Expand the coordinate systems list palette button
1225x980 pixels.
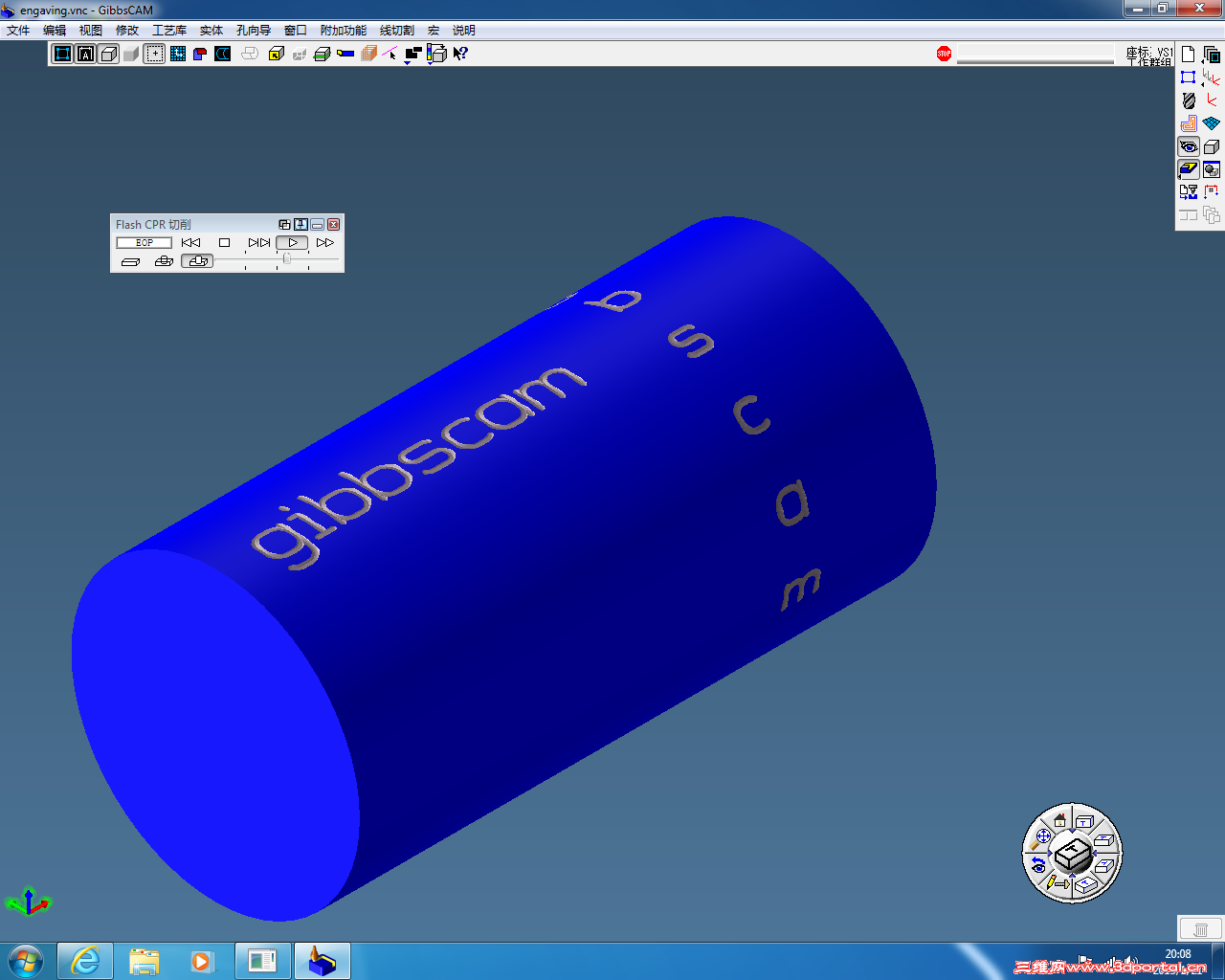(1212, 78)
